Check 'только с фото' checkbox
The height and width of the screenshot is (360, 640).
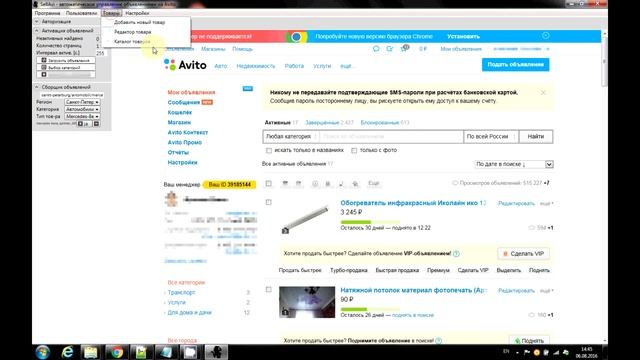coord(354,151)
